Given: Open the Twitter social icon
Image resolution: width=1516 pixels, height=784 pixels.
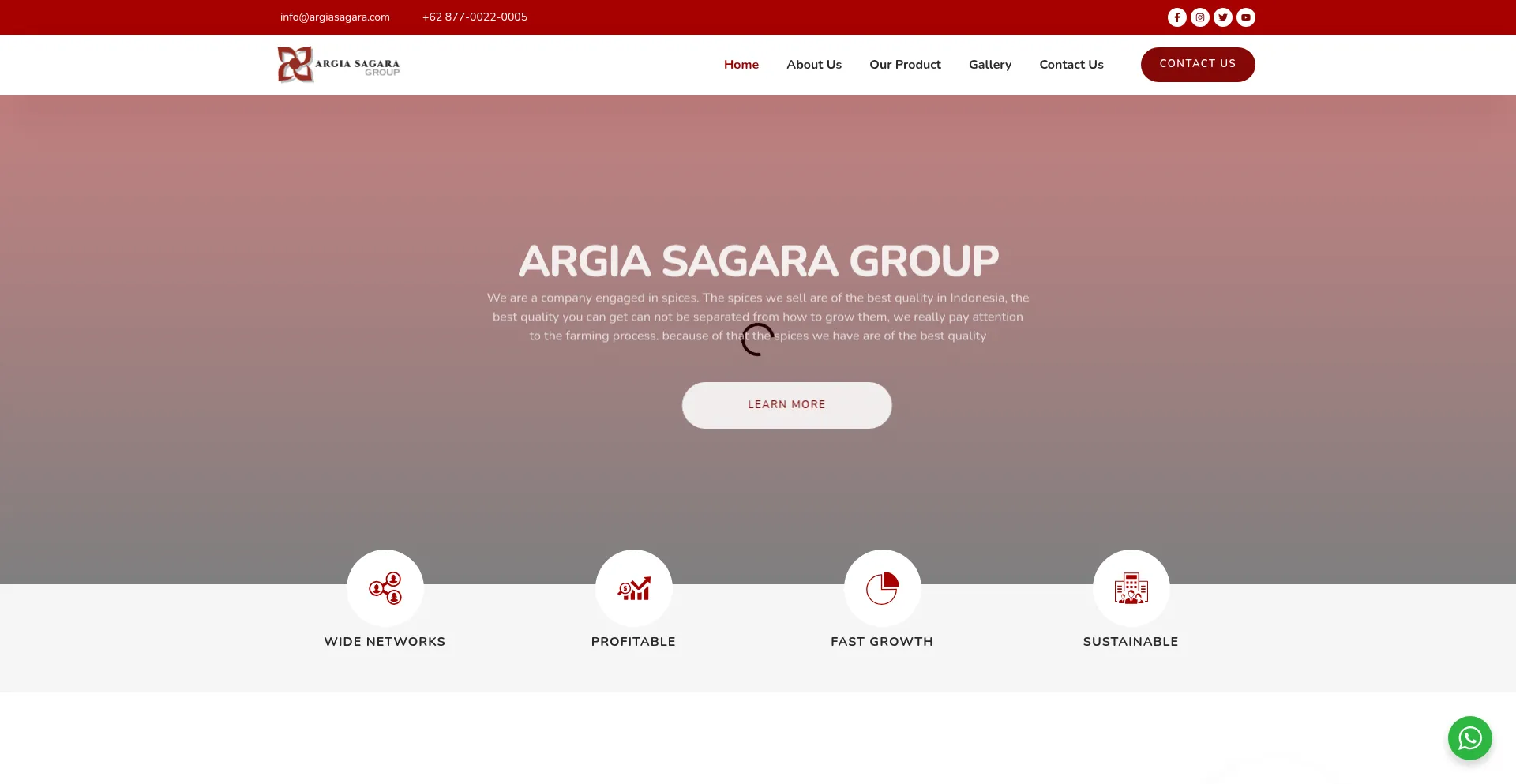Looking at the screenshot, I should [x=1222, y=17].
